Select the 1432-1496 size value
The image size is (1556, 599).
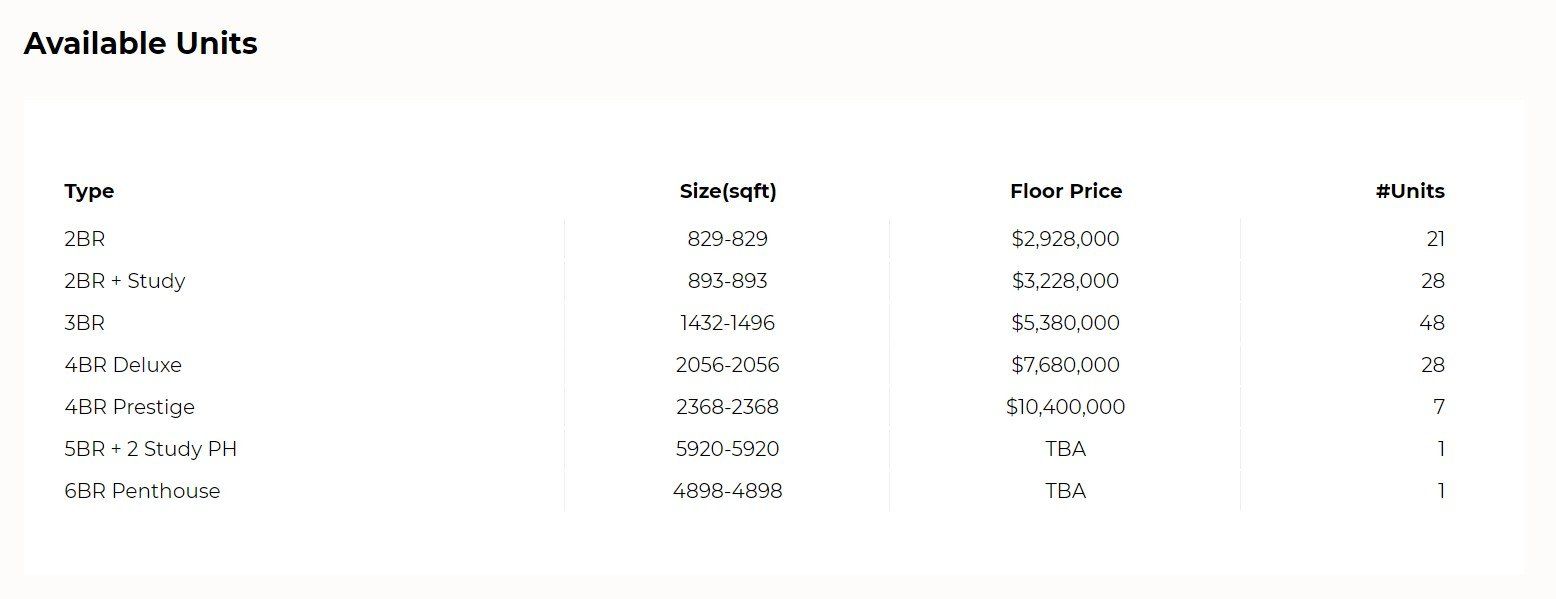(727, 323)
